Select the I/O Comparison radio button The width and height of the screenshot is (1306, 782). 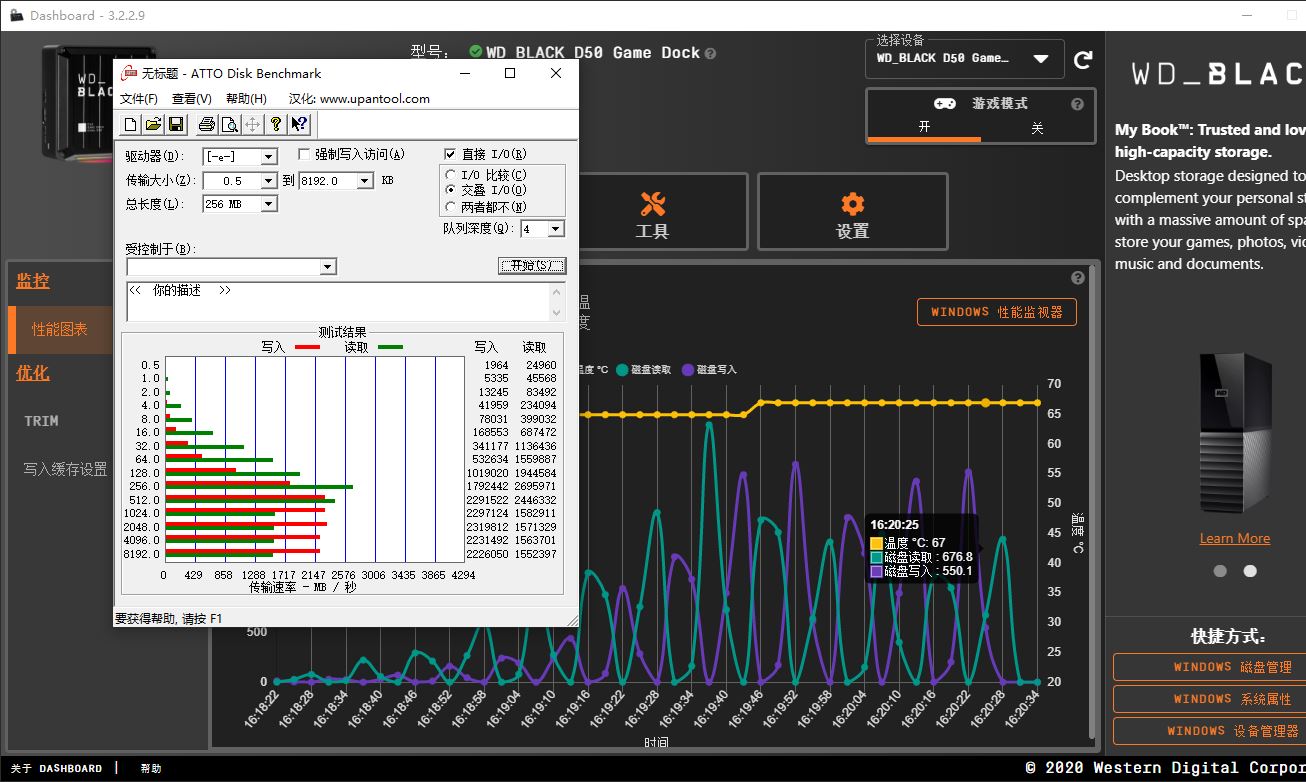tap(451, 175)
